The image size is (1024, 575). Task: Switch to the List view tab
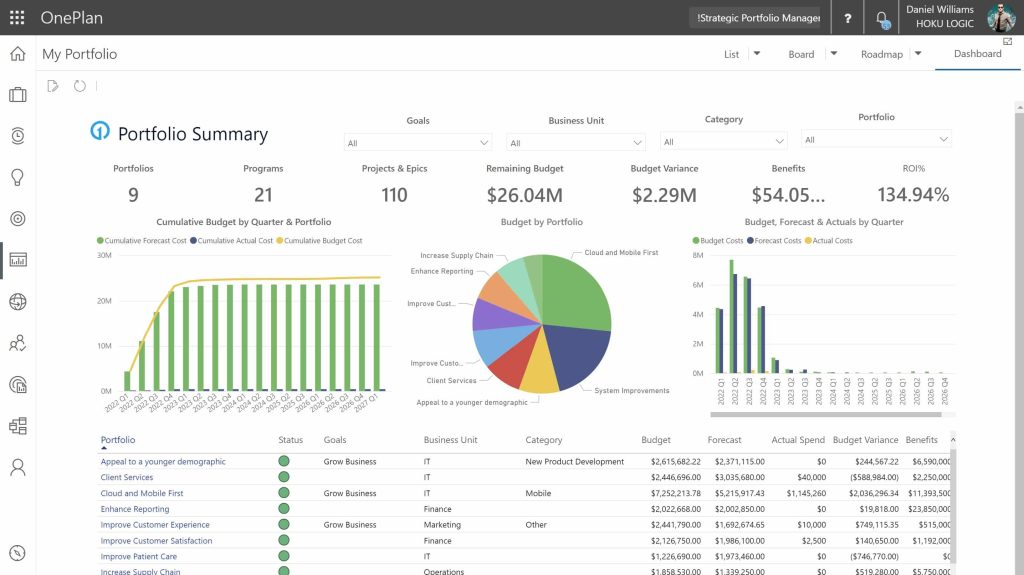point(731,54)
